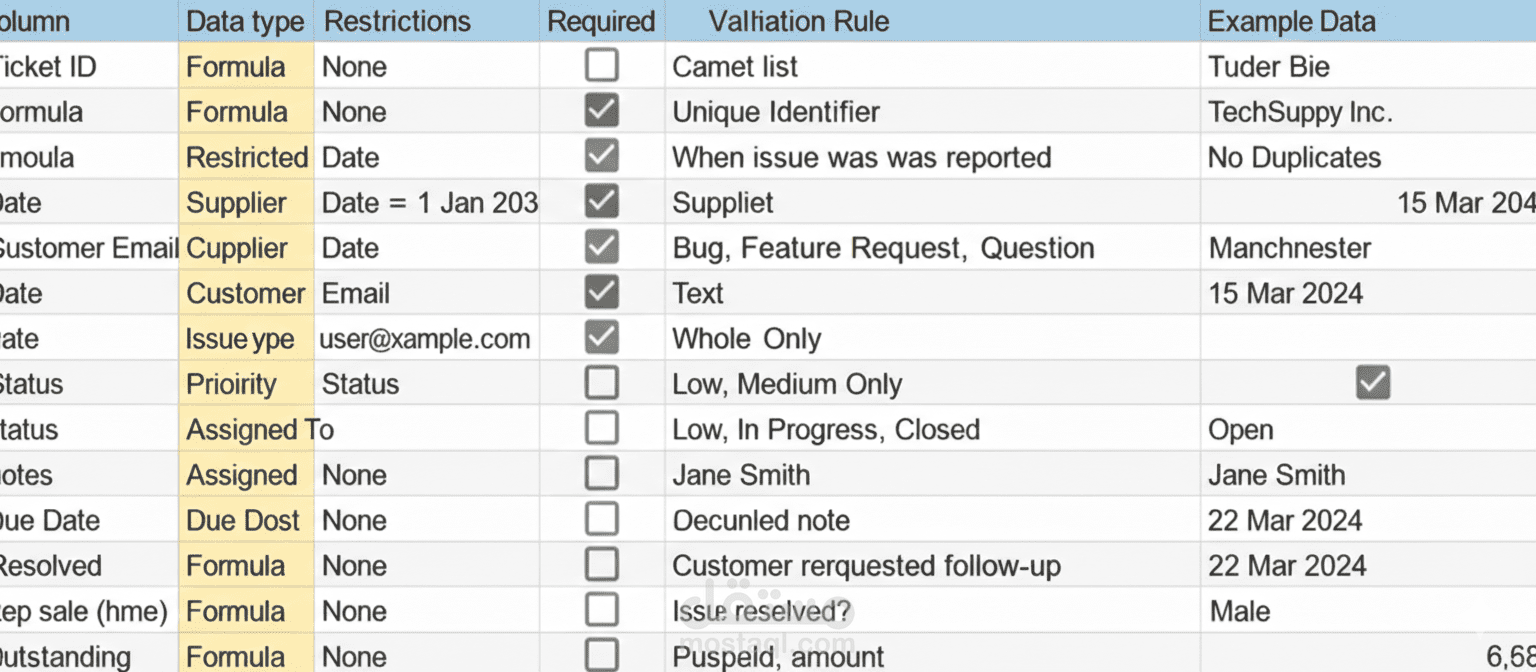Click the Restrictions column header

coord(397,21)
